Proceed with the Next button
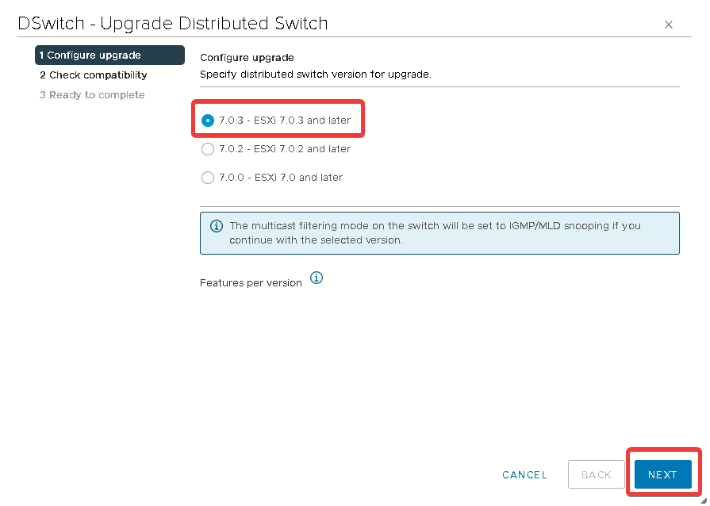This screenshot has height=506, width=710. tap(663, 475)
